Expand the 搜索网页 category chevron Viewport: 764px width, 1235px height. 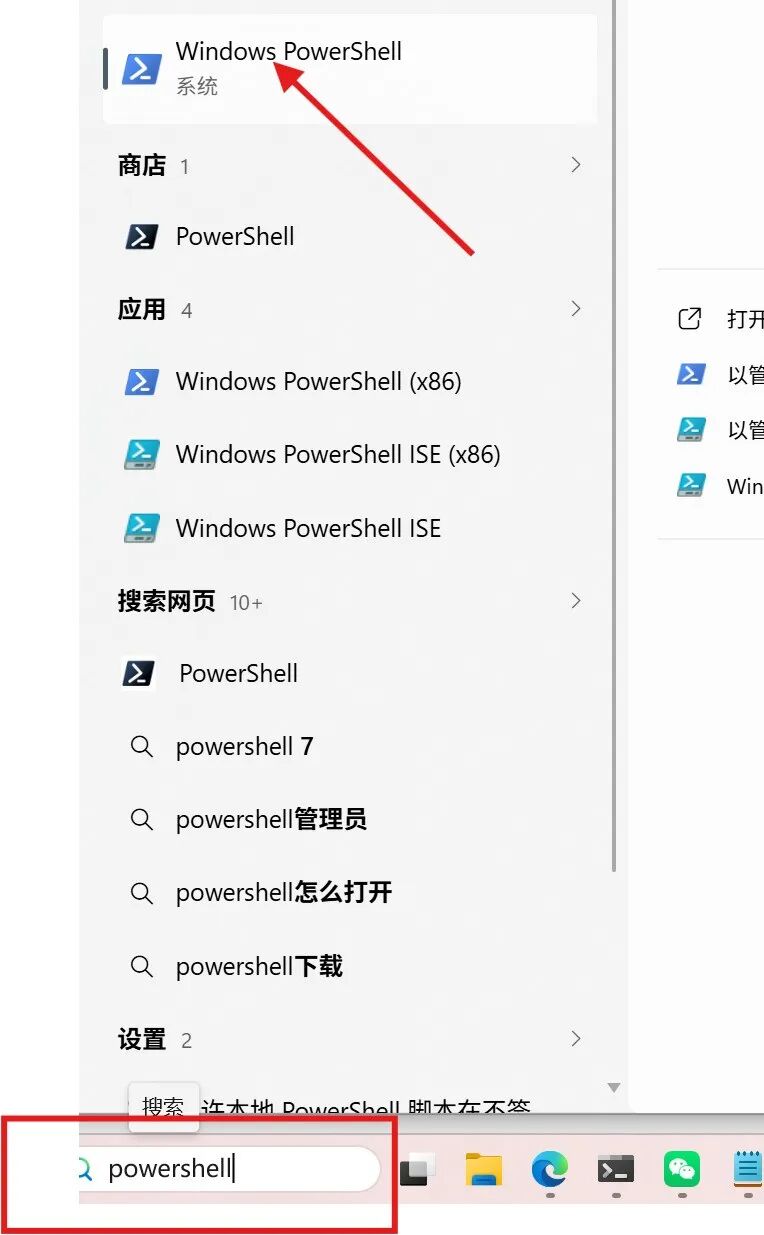(575, 601)
